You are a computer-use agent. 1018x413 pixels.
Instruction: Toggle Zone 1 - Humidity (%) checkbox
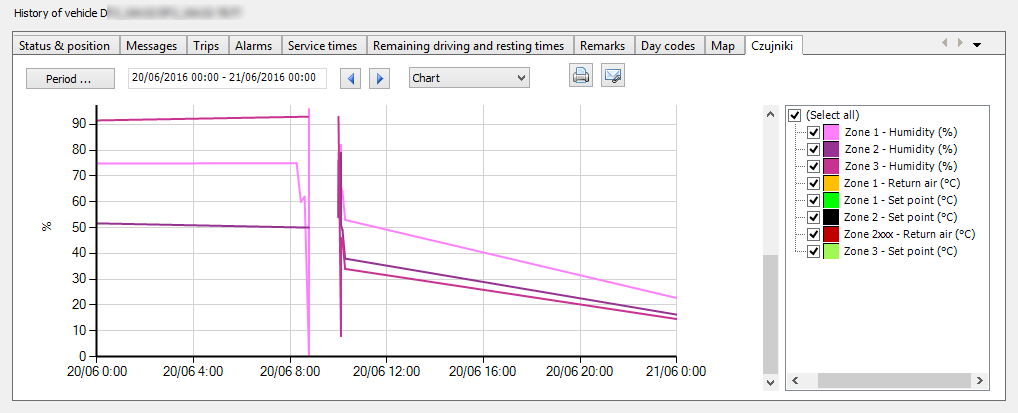(813, 132)
